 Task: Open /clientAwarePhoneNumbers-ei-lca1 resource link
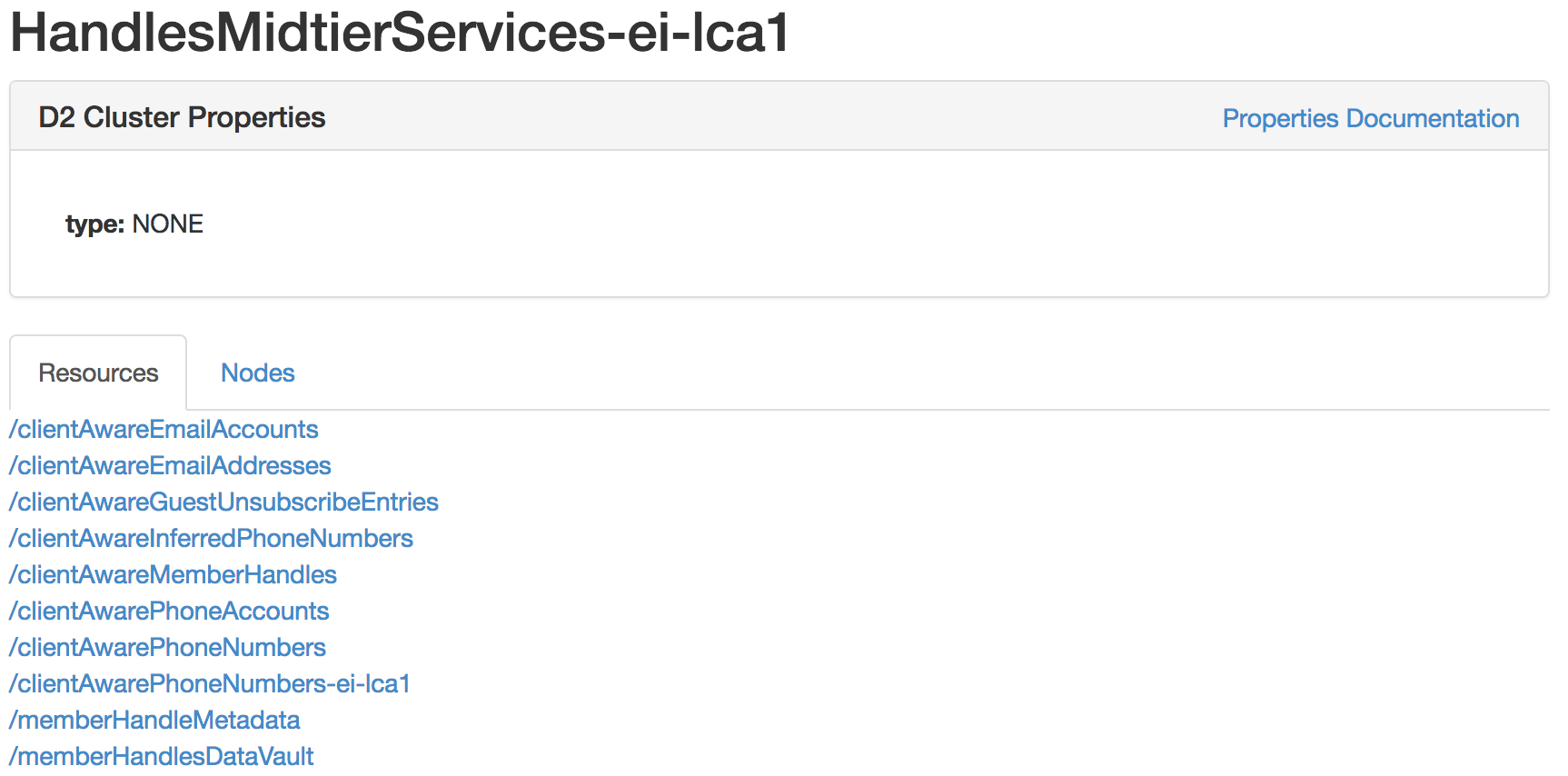(x=210, y=683)
